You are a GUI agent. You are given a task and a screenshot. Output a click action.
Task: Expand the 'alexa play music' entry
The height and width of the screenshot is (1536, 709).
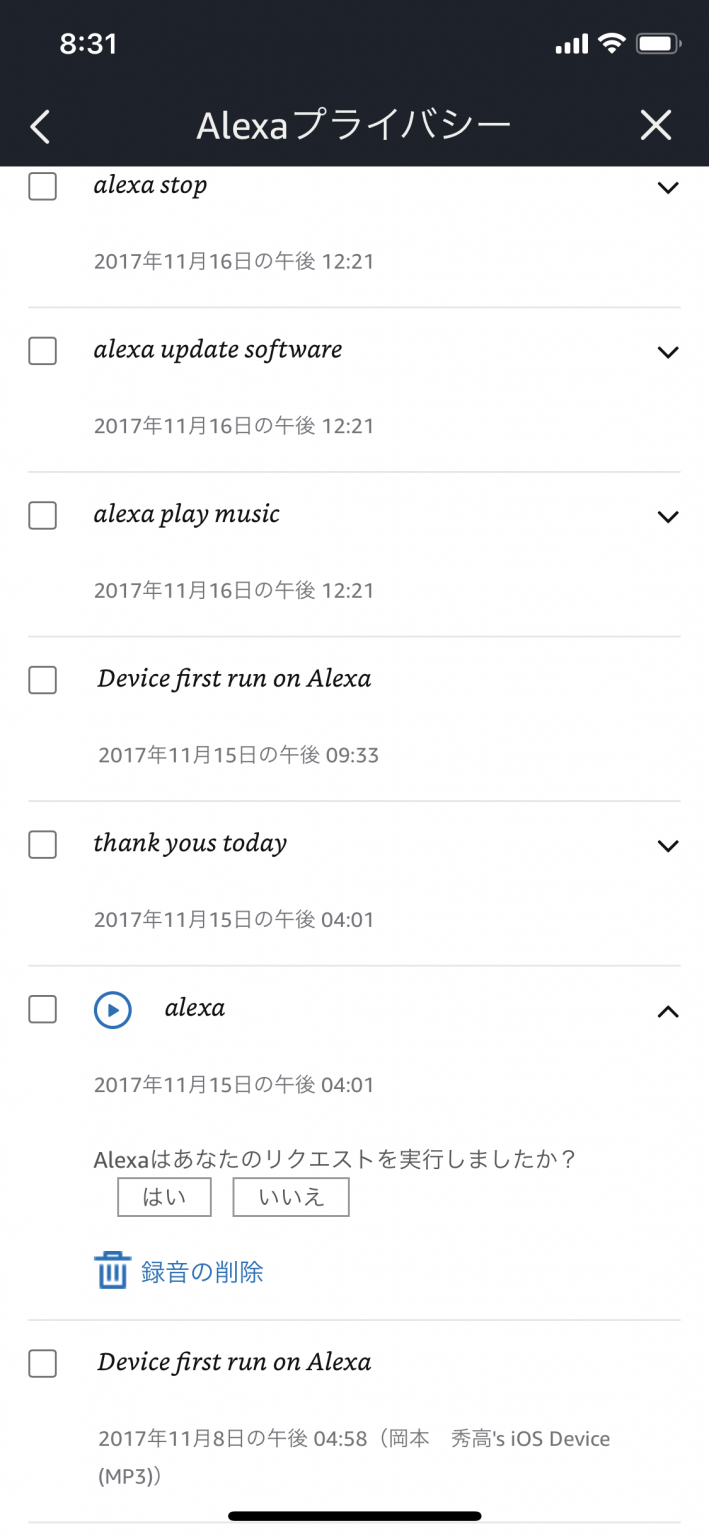tap(667, 517)
